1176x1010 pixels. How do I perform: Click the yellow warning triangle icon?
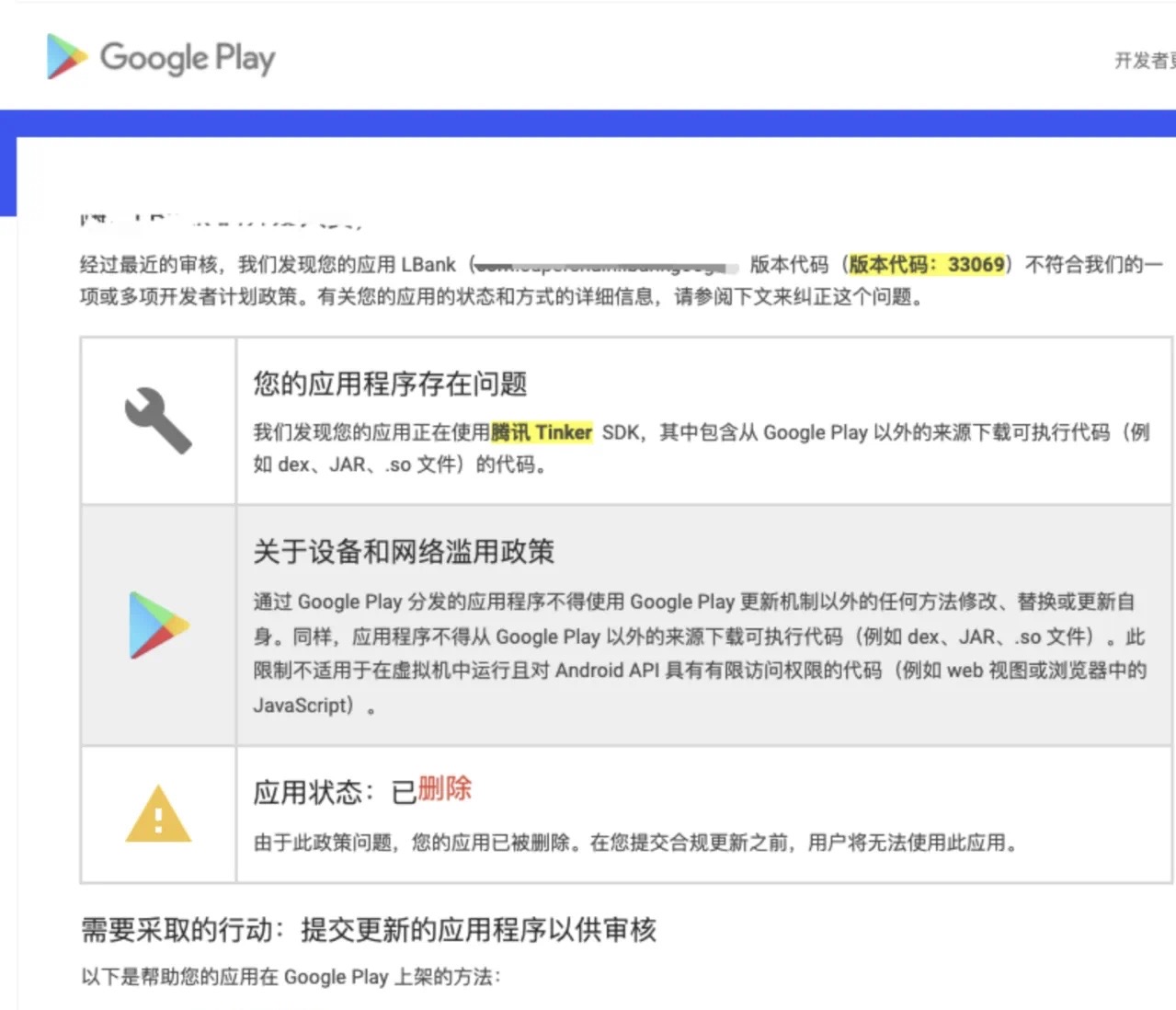(158, 814)
